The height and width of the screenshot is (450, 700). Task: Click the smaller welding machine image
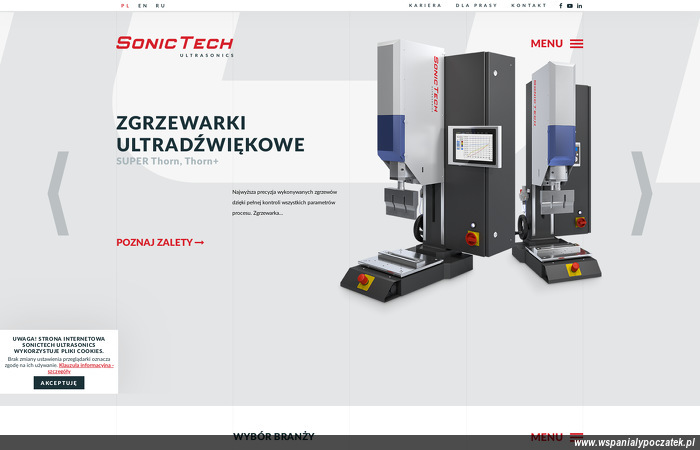coord(557,172)
